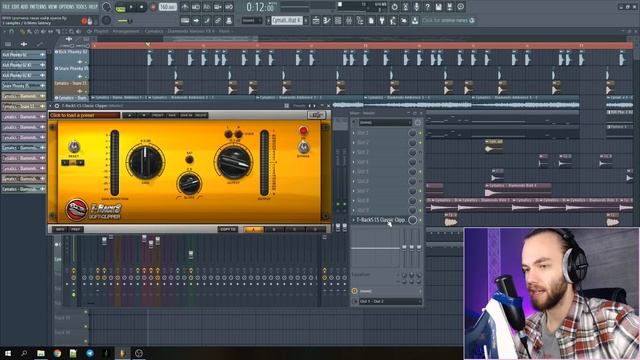This screenshot has width=640, height=360.
Task: Open the PATTERNS menu
Action: (38, 7)
